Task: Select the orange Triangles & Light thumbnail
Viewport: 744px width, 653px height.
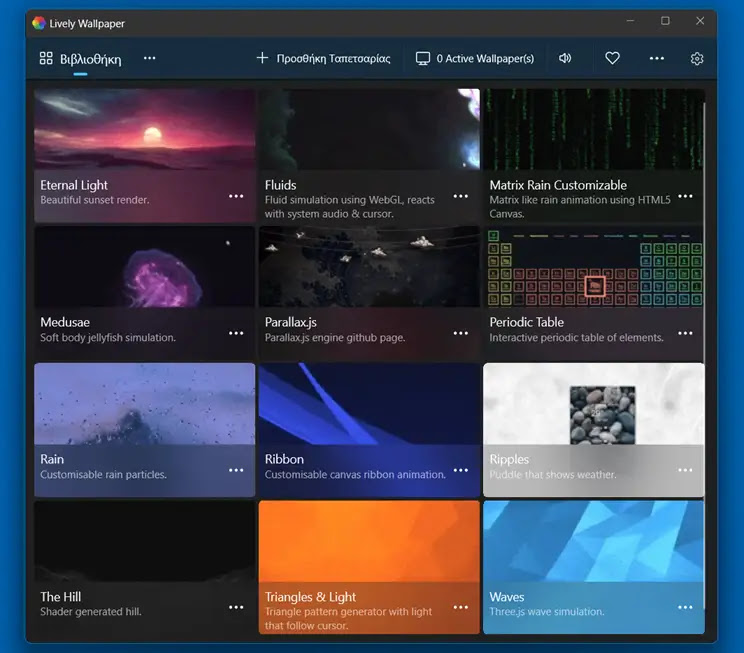Action: pos(369,541)
